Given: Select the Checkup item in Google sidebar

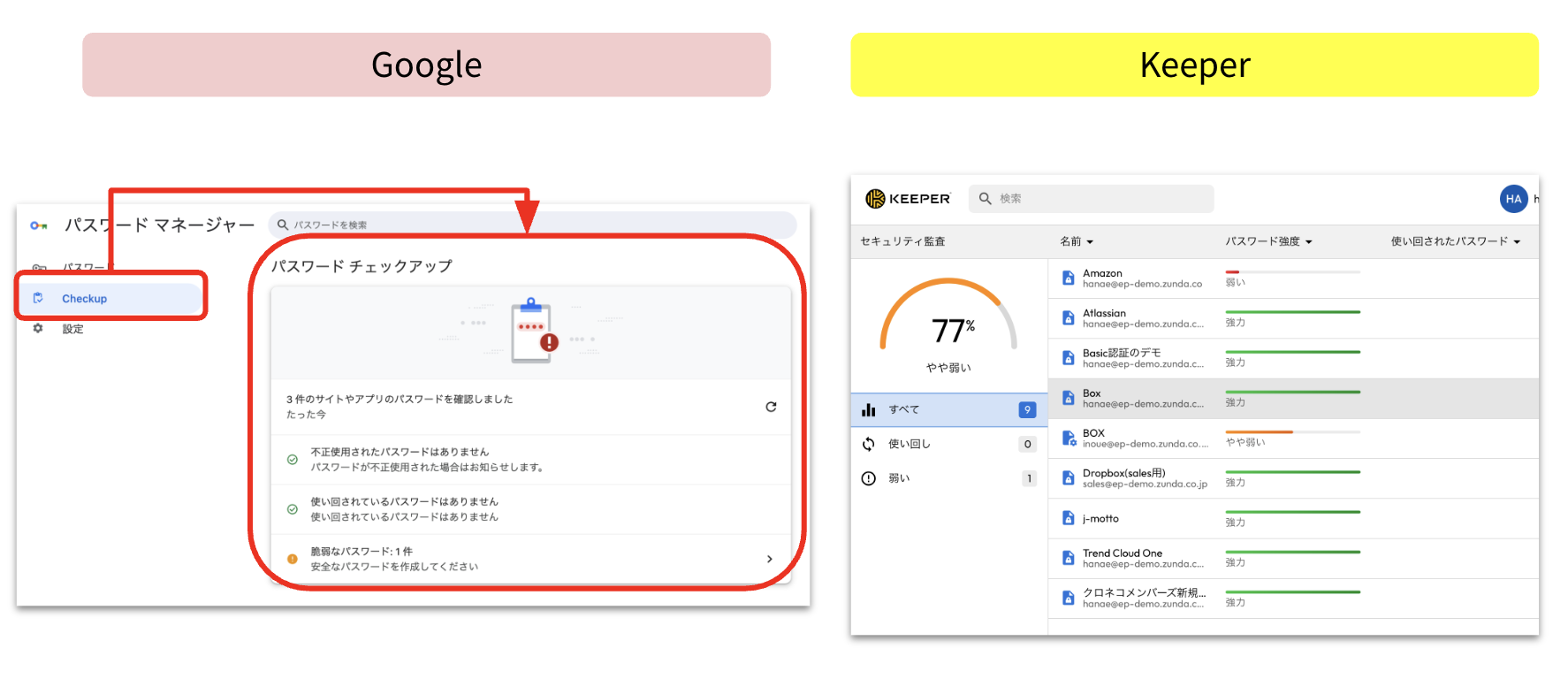Looking at the screenshot, I should click(111, 298).
